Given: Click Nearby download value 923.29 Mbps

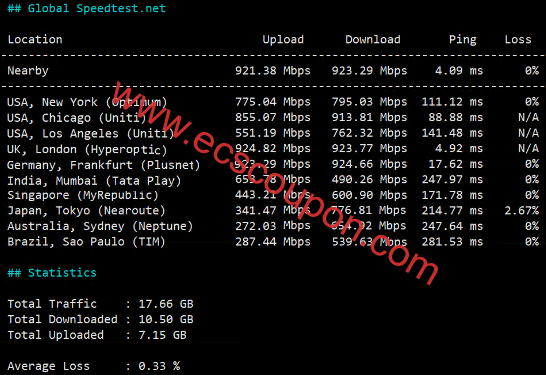Looking at the screenshot, I should pyautogui.click(x=369, y=71).
